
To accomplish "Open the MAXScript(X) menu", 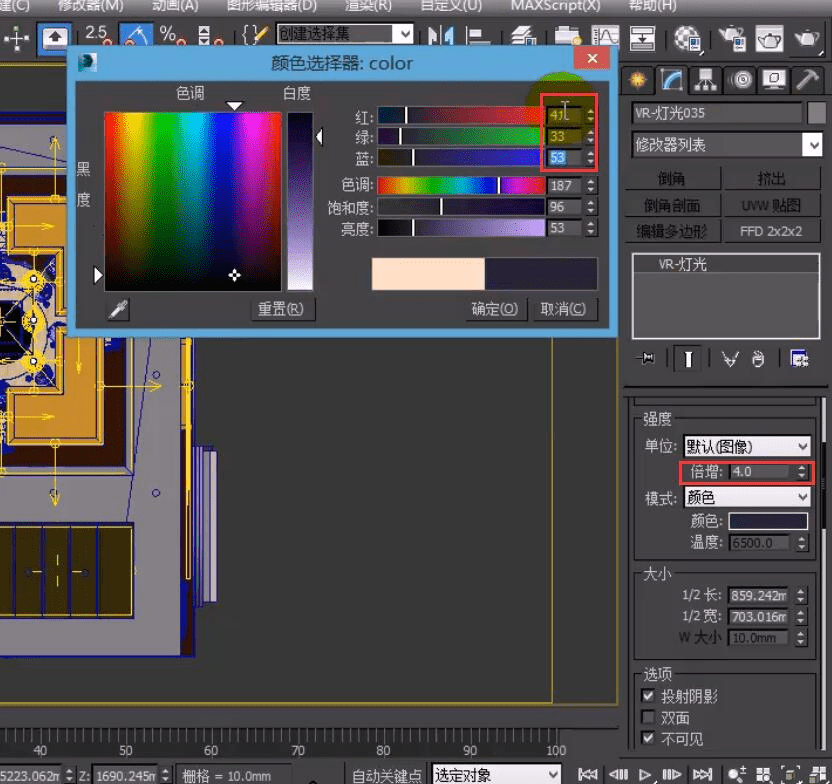I will pyautogui.click(x=555, y=6).
